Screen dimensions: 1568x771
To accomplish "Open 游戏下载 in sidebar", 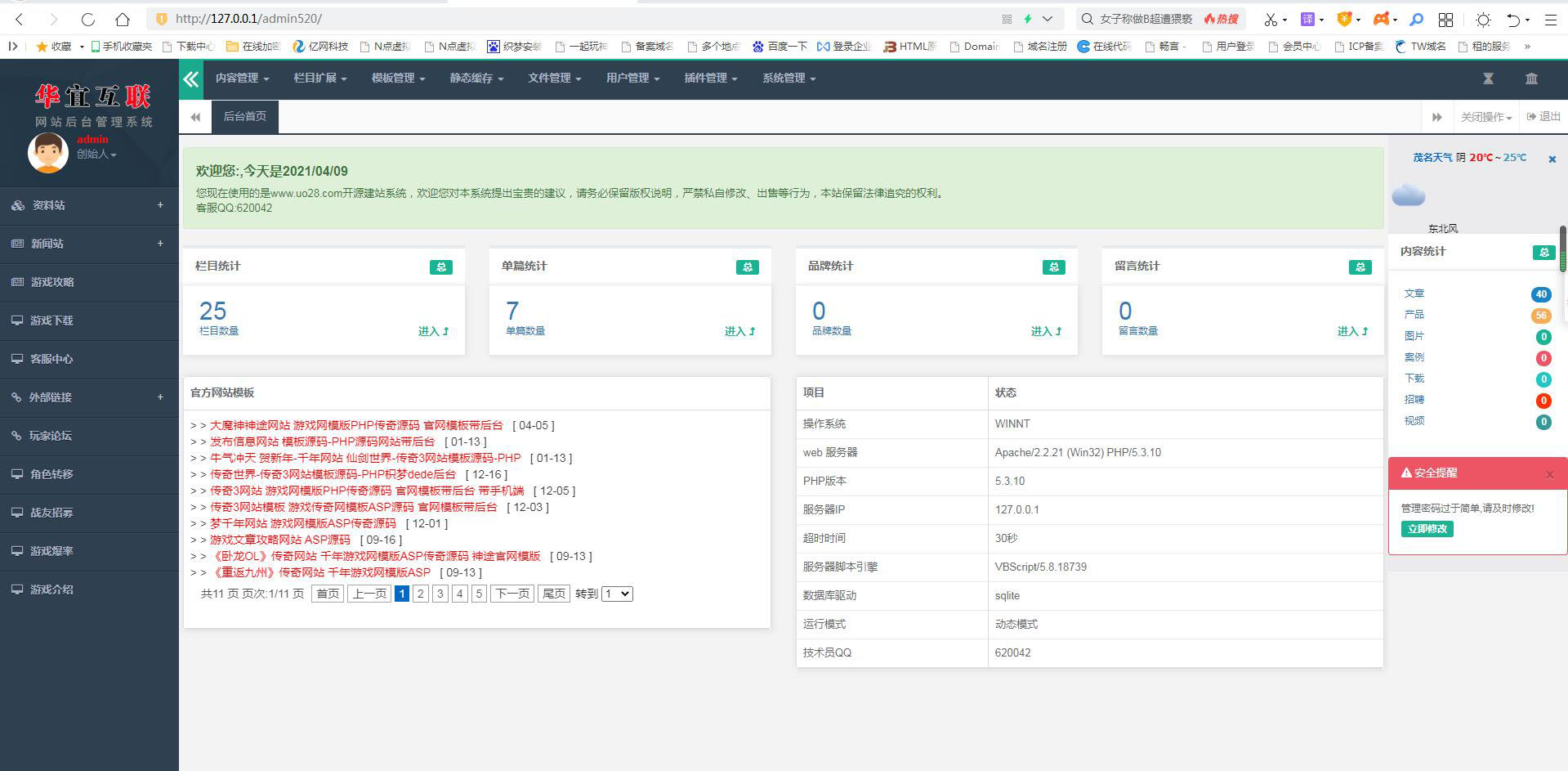I will 89,321.
